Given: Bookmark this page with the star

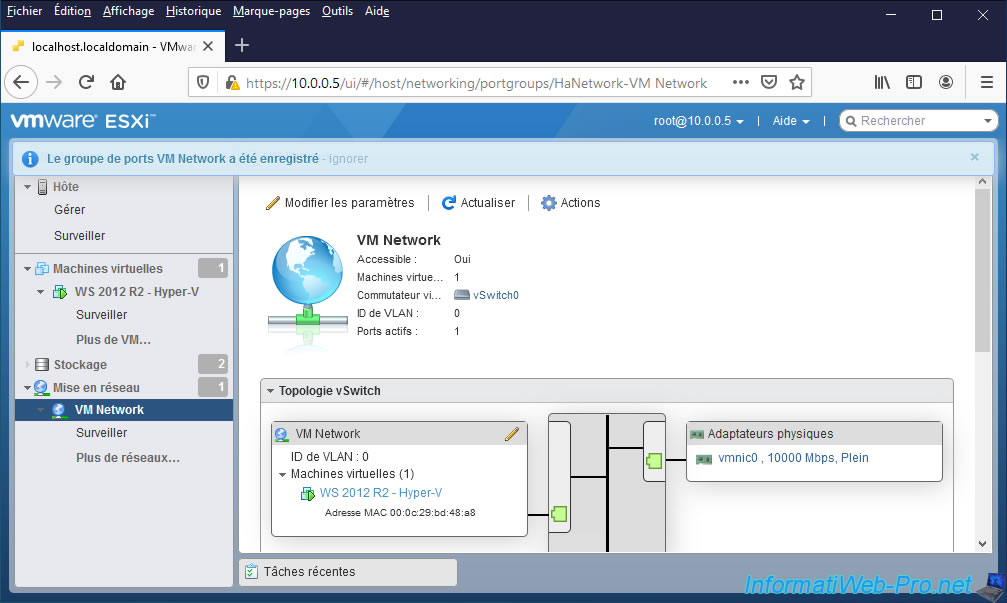Looking at the screenshot, I should pos(797,82).
